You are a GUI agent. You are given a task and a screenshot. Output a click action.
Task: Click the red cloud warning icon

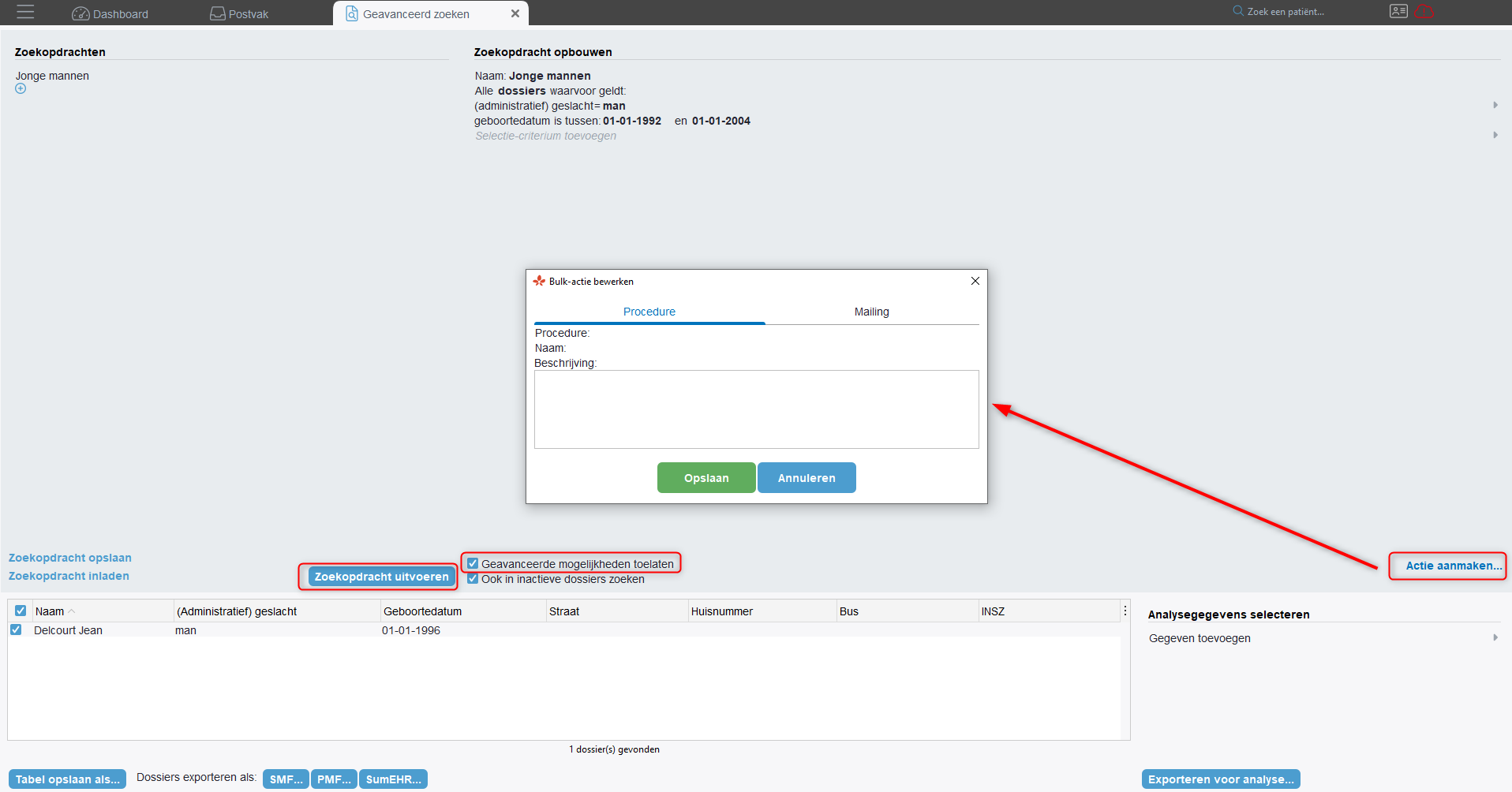1424,12
